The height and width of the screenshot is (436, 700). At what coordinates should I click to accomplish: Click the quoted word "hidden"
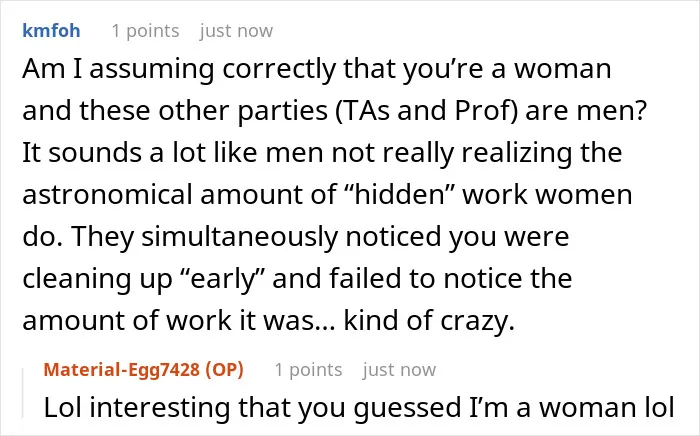coord(395,195)
